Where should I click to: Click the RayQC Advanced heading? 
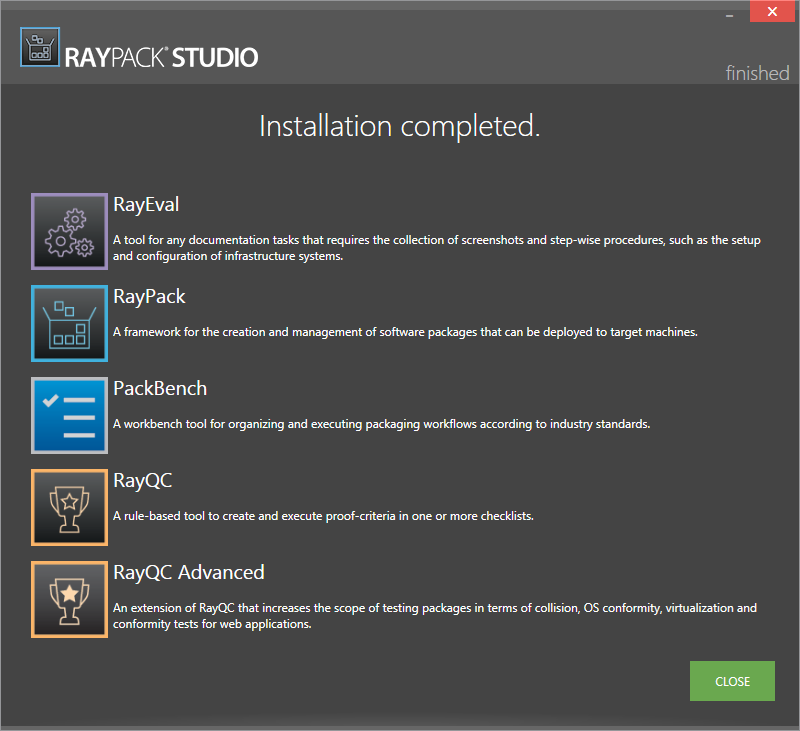coord(189,573)
